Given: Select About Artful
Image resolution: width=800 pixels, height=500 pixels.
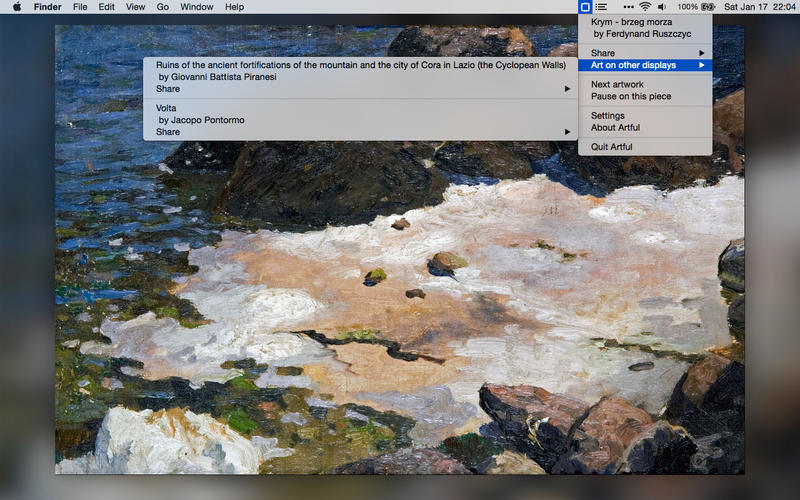Looking at the screenshot, I should pyautogui.click(x=645, y=128).
